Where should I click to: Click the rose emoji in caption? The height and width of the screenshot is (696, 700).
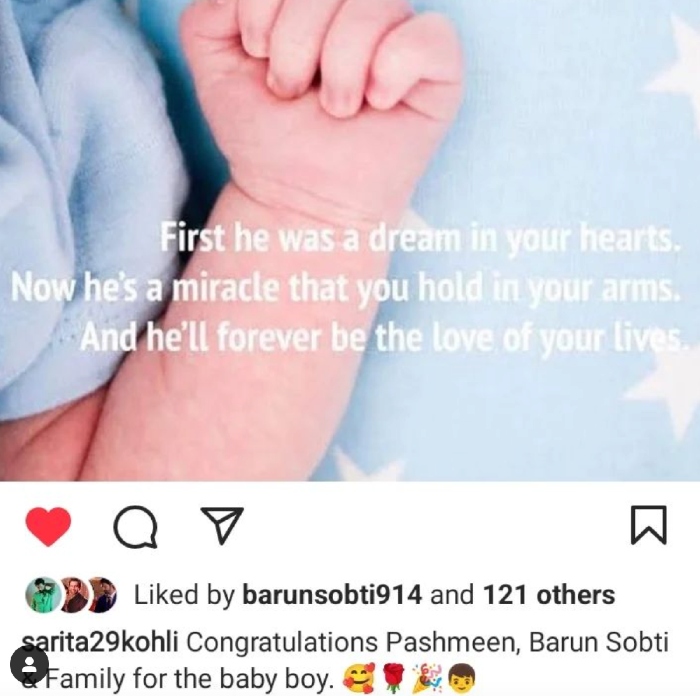[x=394, y=679]
